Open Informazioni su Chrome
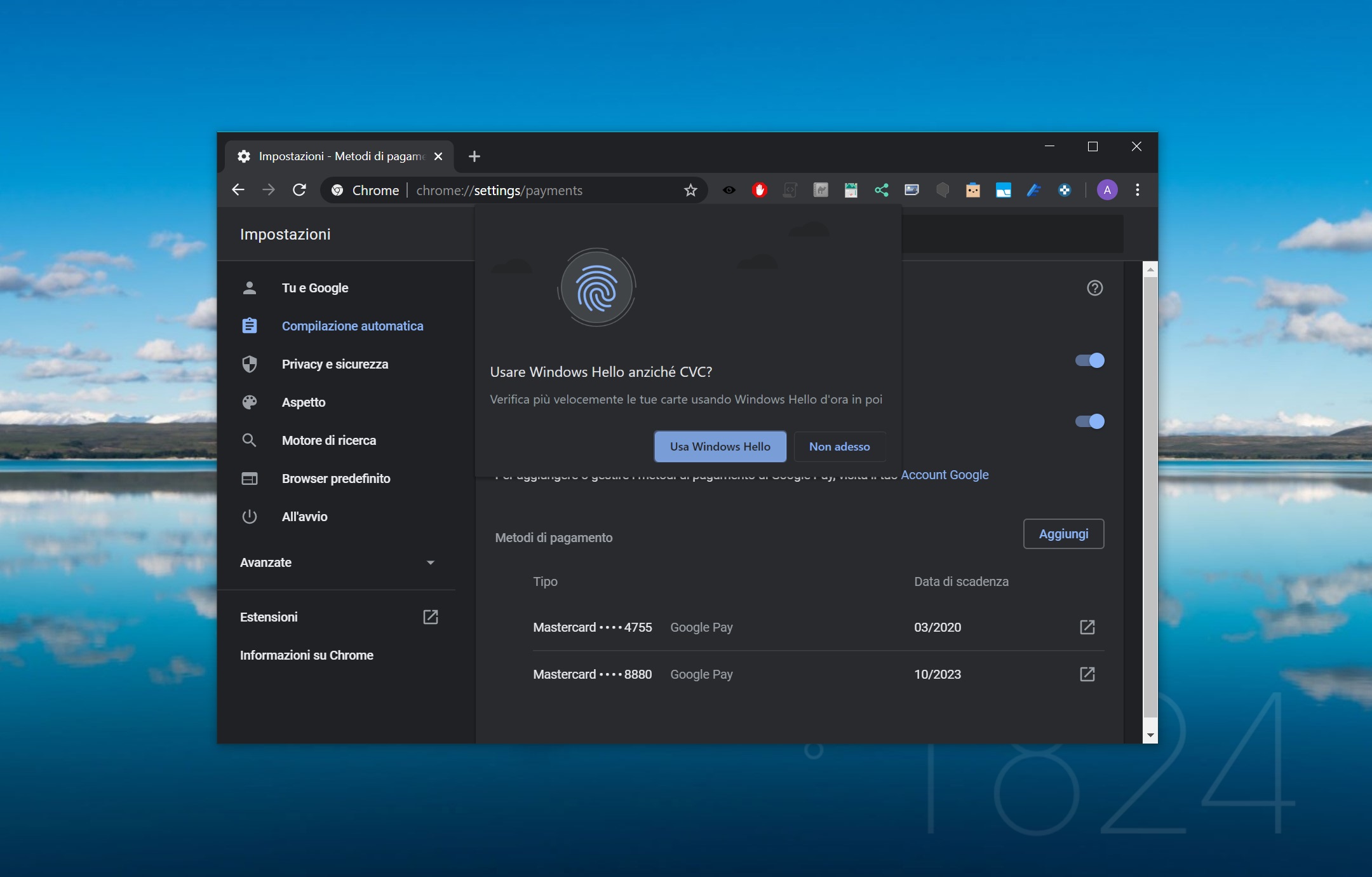Image resolution: width=1372 pixels, height=877 pixels. (x=306, y=655)
